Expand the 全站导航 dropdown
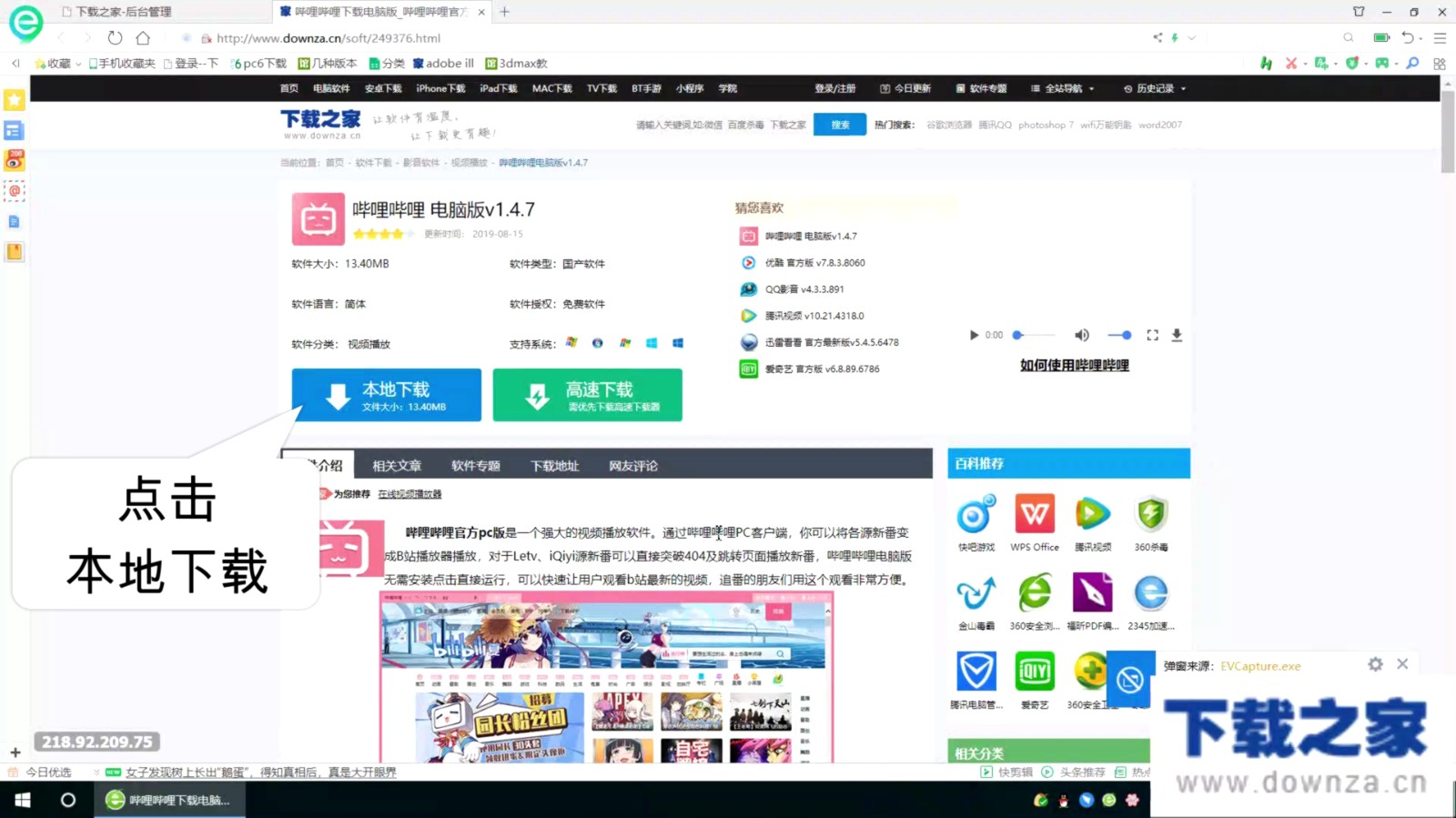Image resolution: width=1456 pixels, height=818 pixels. [1063, 88]
